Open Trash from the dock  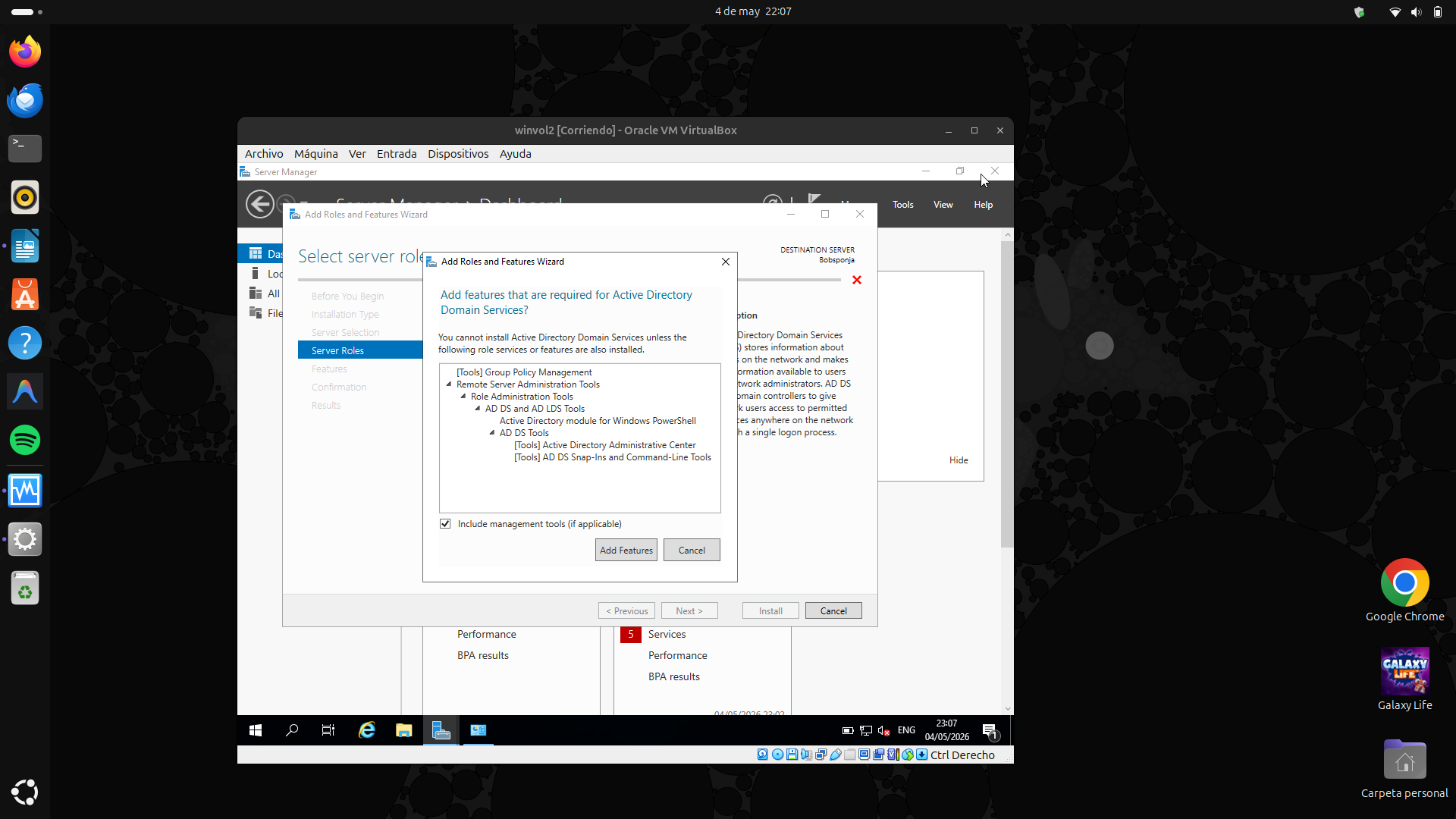[25, 588]
